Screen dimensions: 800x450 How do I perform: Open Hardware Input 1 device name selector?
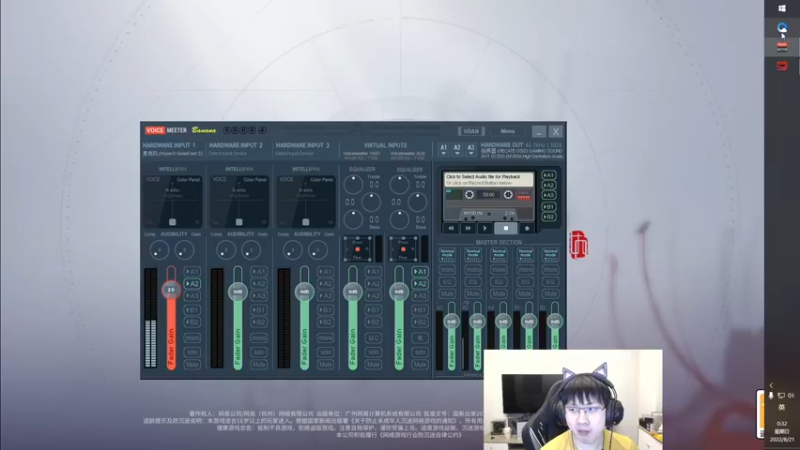172,154
